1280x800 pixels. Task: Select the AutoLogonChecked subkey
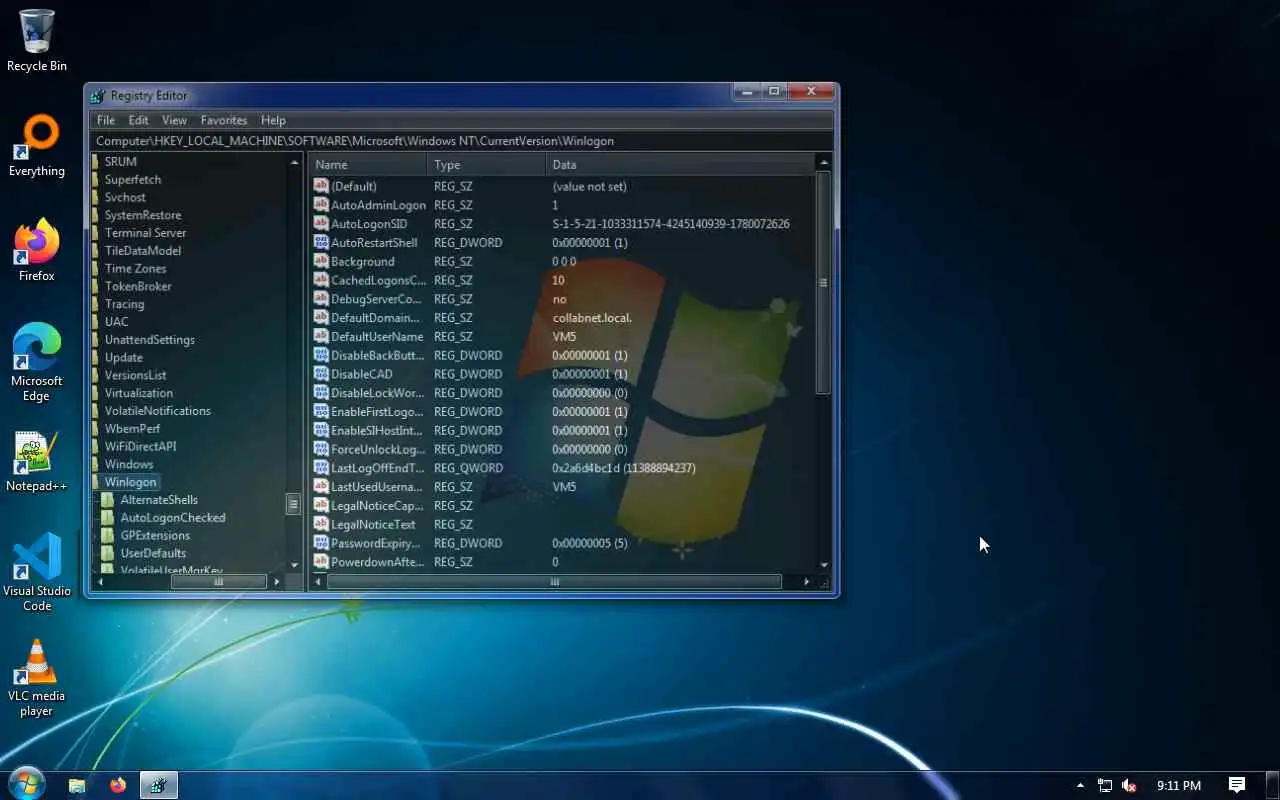(x=173, y=518)
